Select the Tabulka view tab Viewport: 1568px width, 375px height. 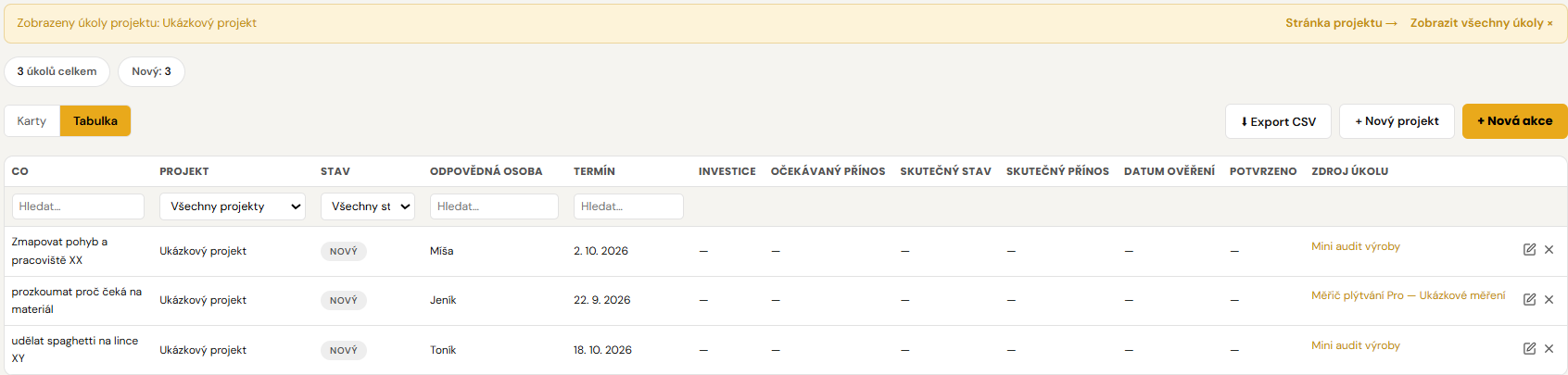pos(95,121)
